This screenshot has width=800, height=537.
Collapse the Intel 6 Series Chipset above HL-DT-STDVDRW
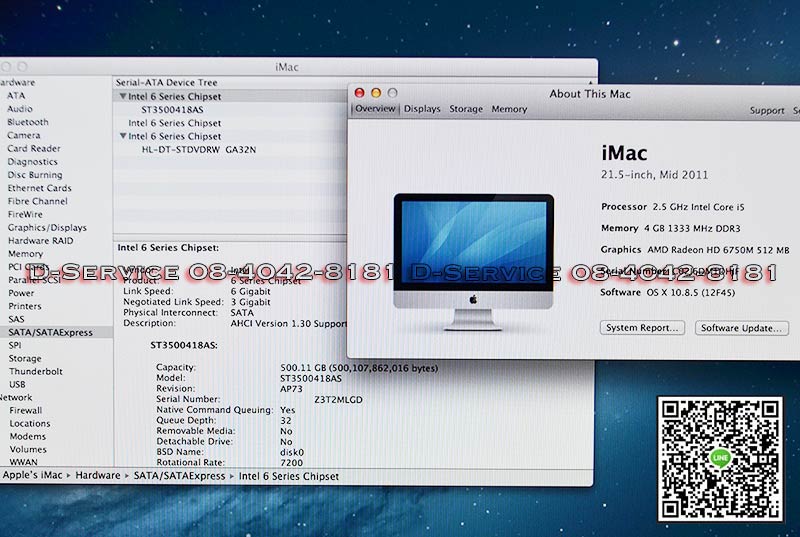pos(122,136)
